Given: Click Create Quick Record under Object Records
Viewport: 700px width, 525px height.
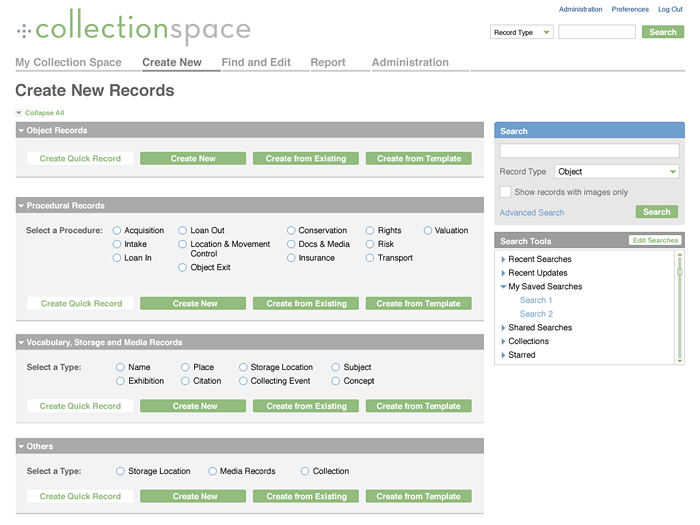Looking at the screenshot, I should 80,158.
